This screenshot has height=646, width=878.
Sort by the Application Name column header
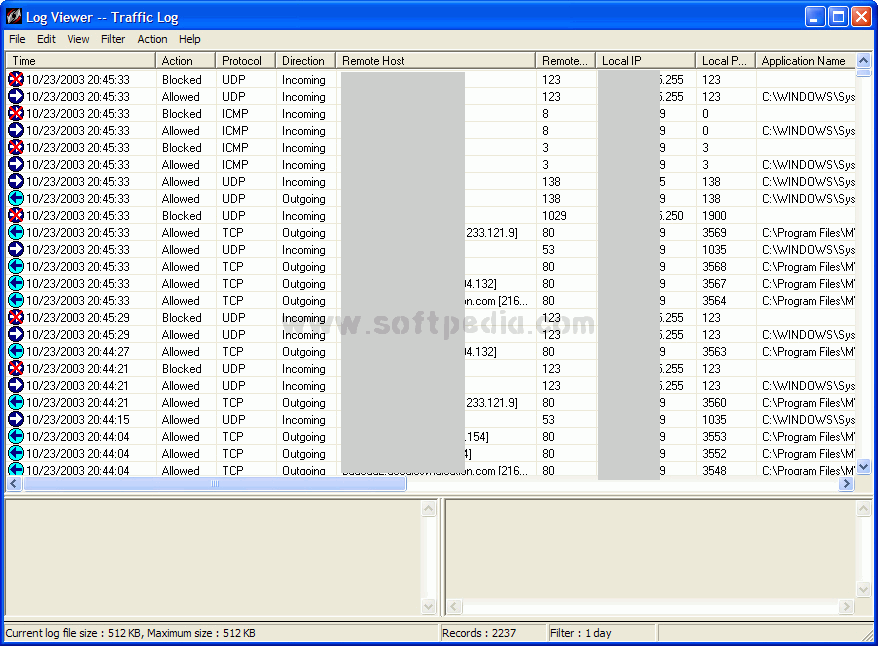805,60
